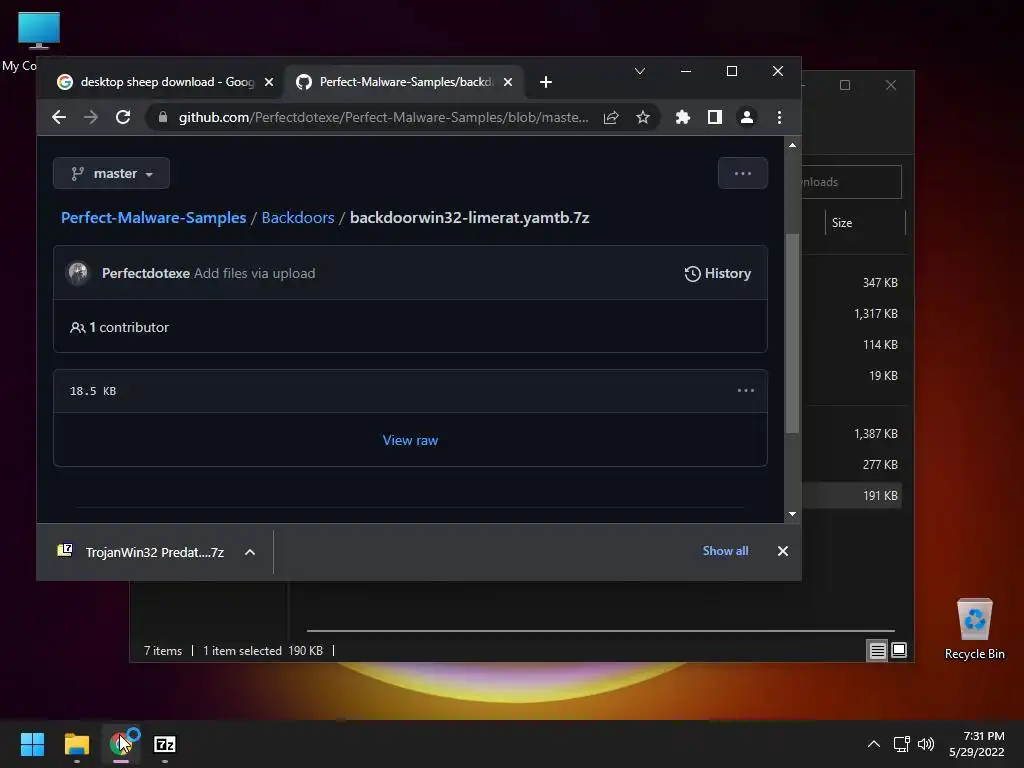Open the file actions ellipsis beside master
Image resolution: width=1024 pixels, height=768 pixels.
743,174
